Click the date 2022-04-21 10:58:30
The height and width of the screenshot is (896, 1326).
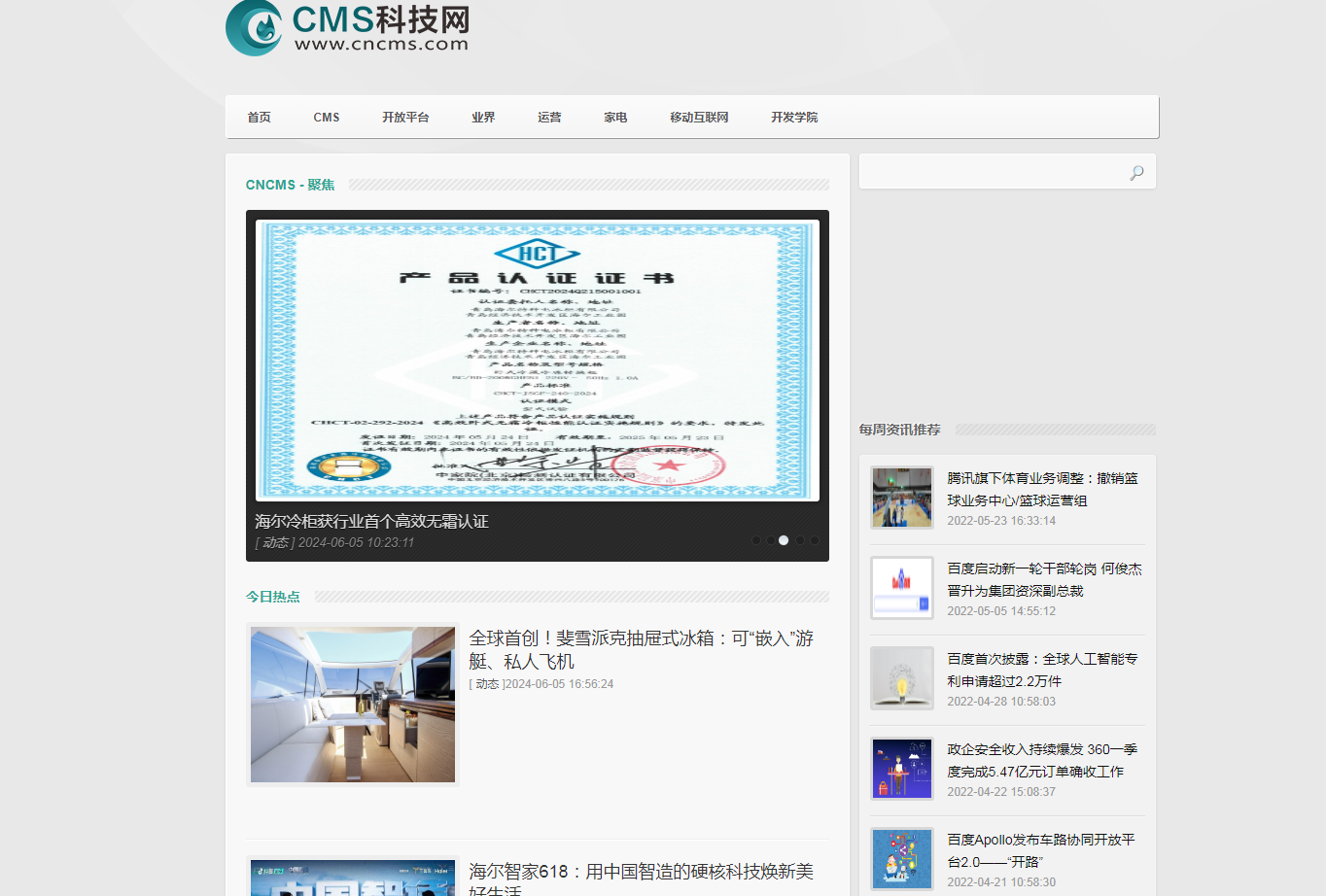(1001, 882)
